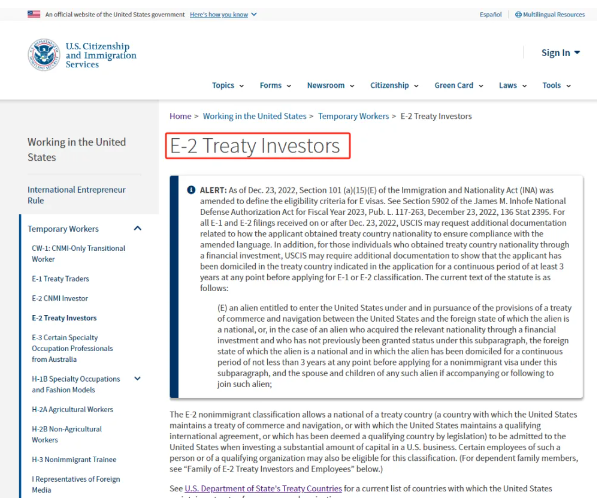
Task: Click the USCIS seal logo
Action: coord(44,55)
